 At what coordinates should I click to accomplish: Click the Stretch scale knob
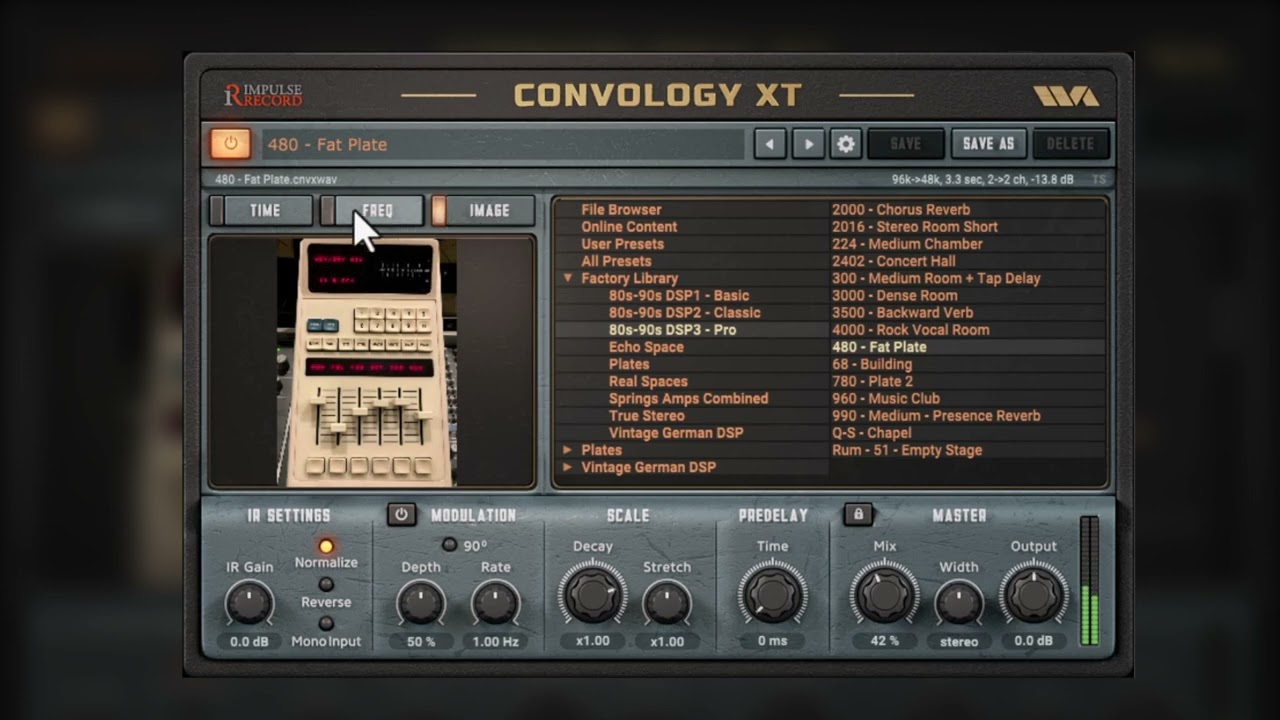point(667,603)
